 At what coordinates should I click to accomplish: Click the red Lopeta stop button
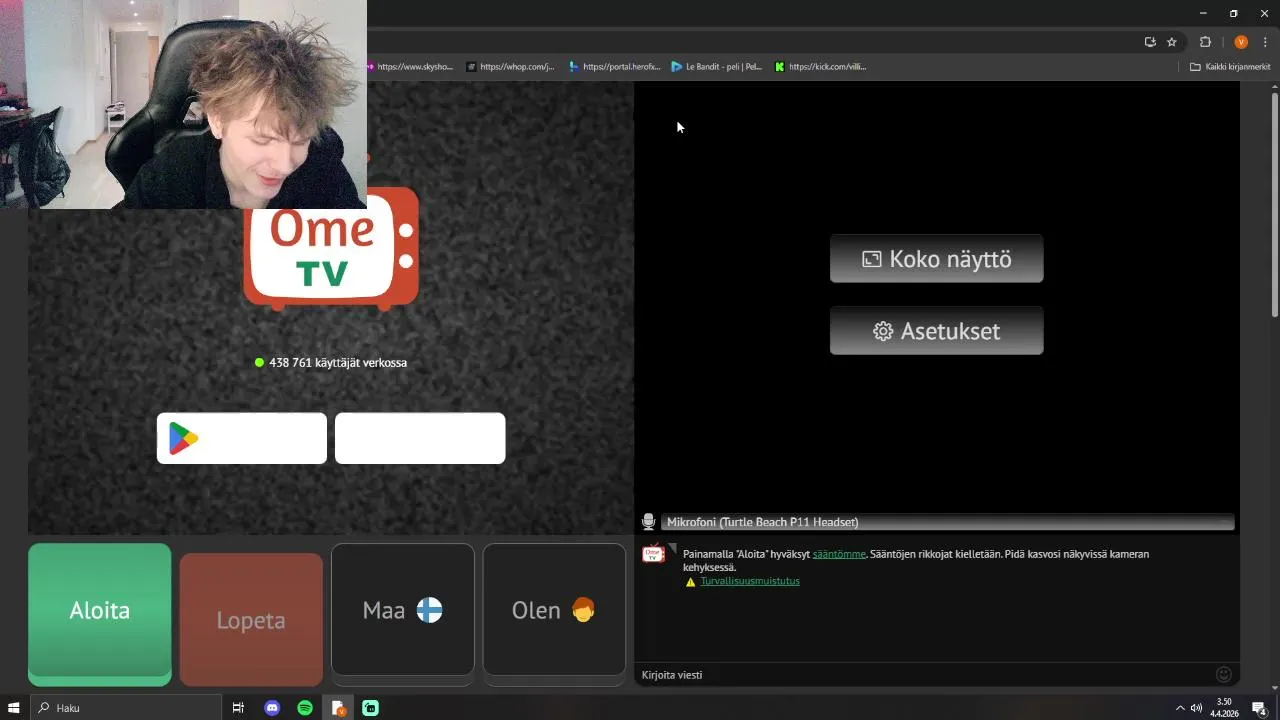click(x=251, y=620)
